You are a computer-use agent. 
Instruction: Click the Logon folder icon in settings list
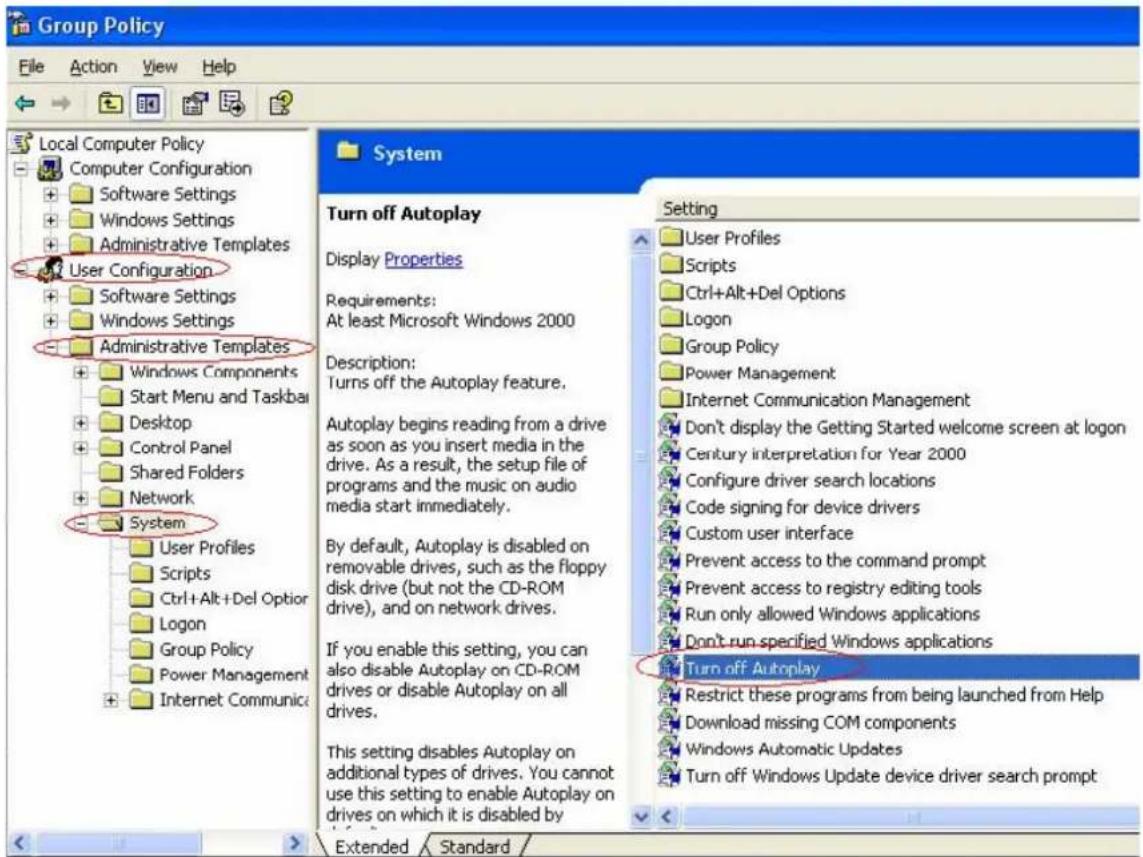point(671,318)
